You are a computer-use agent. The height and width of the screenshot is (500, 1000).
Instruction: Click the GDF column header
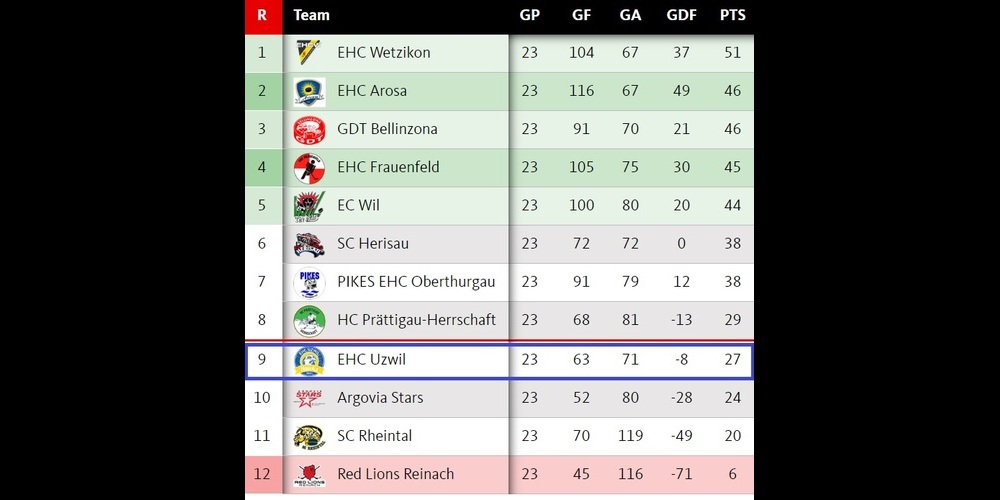click(x=681, y=15)
